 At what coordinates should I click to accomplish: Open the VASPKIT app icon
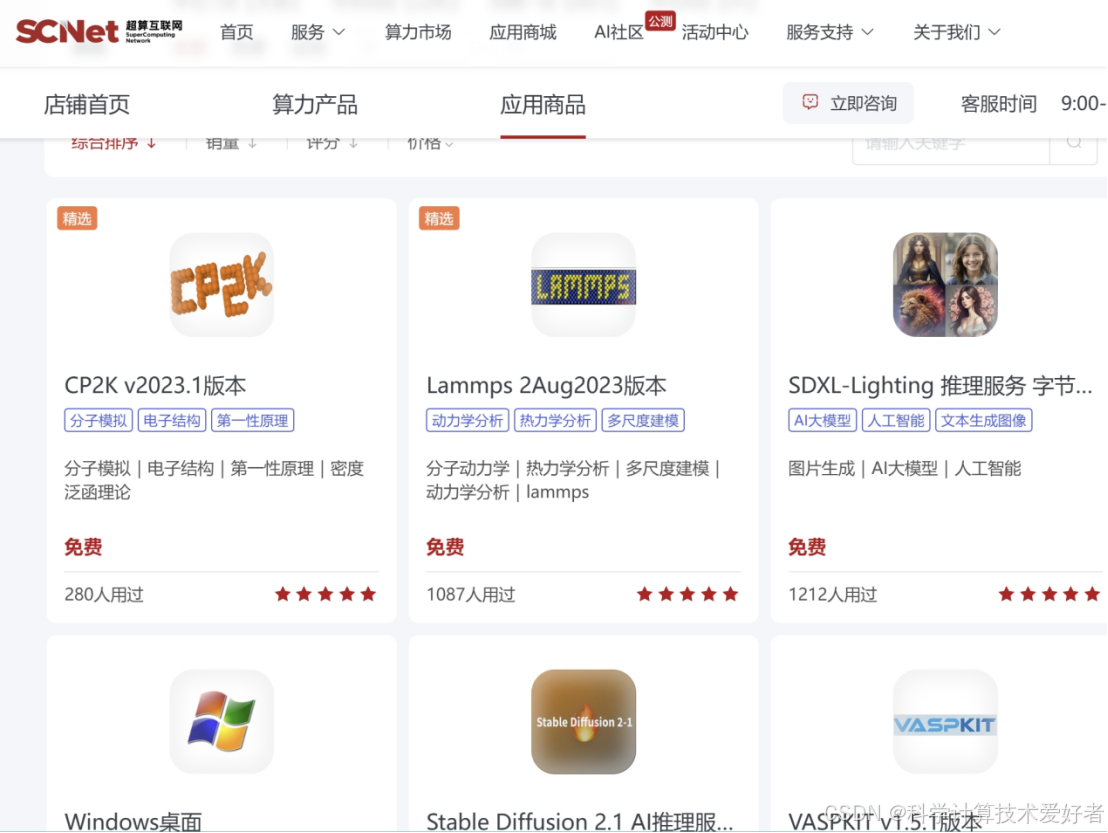[x=945, y=721]
